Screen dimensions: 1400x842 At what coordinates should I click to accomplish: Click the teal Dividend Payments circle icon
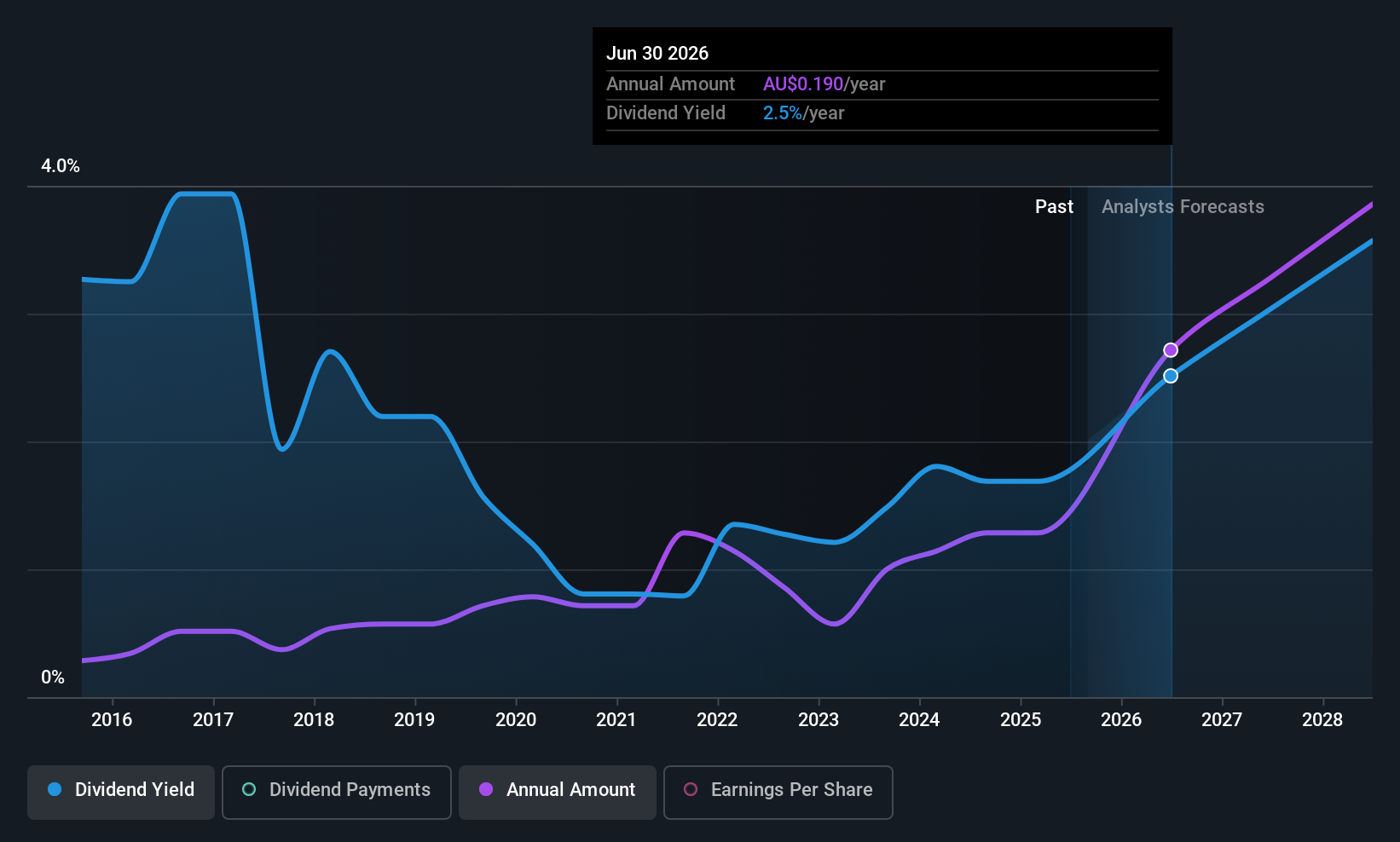pyautogui.click(x=249, y=789)
